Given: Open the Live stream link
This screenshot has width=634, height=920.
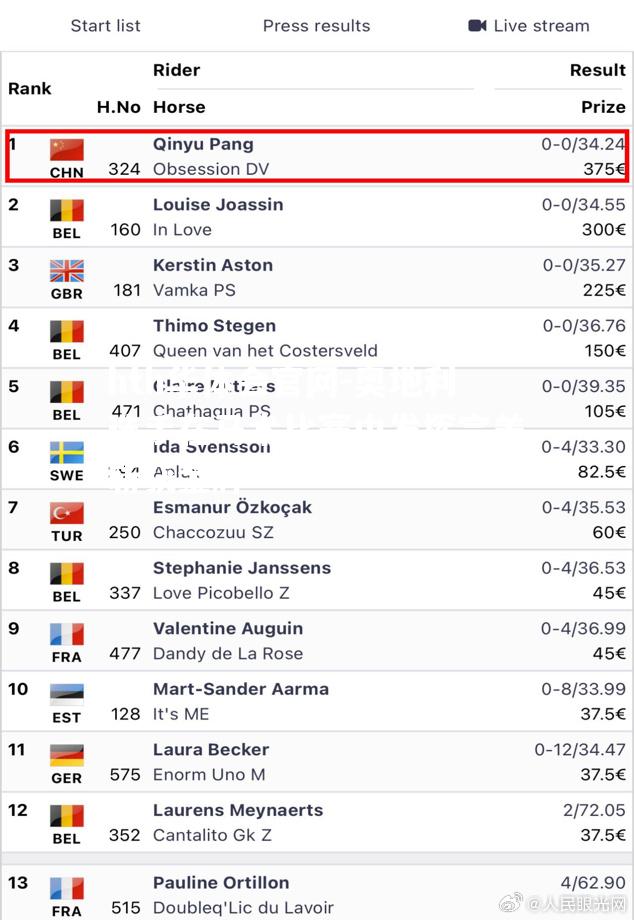Looking at the screenshot, I should coord(529,26).
